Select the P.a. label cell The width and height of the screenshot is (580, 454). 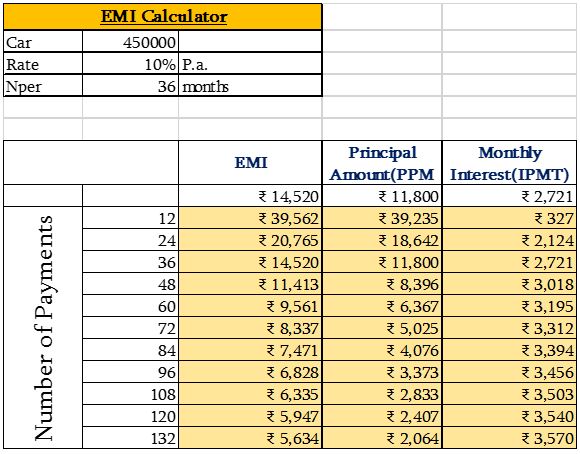250,63
